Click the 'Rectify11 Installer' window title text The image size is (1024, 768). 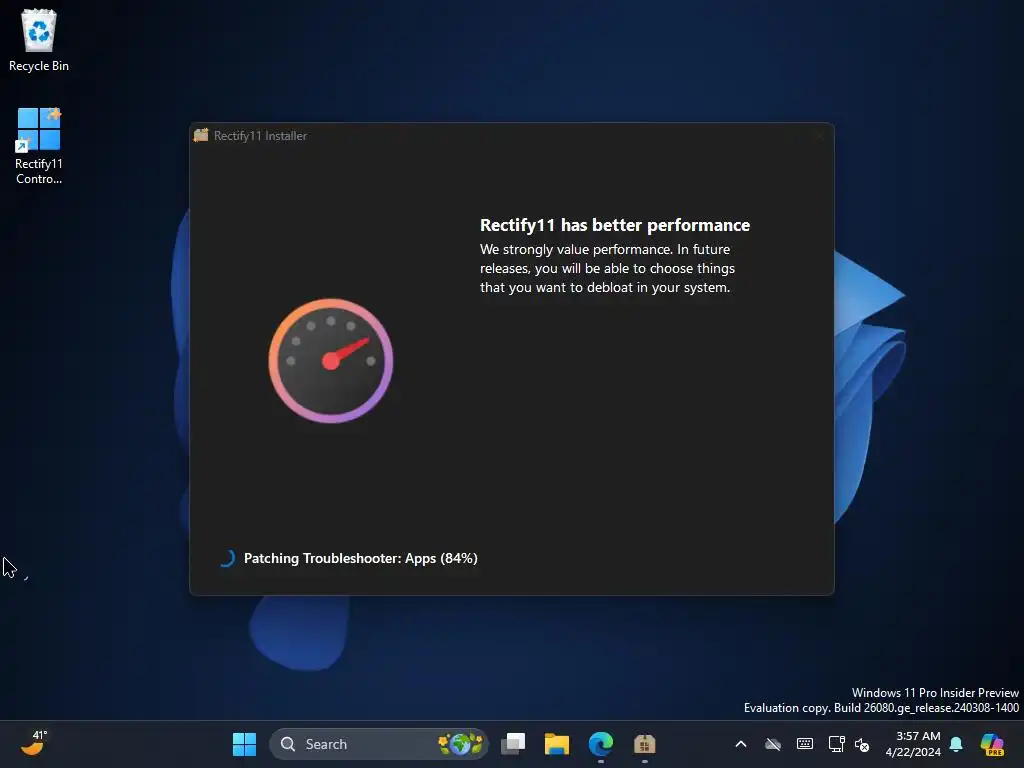(260, 136)
